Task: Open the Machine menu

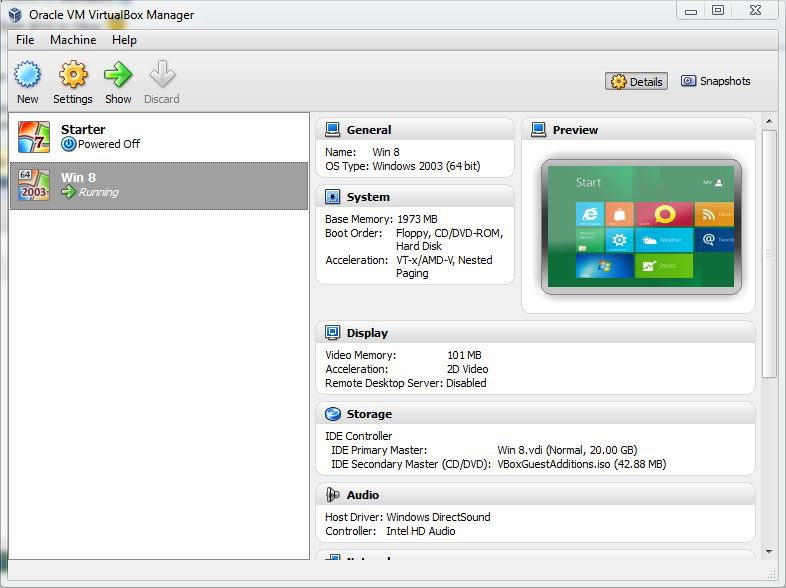Action: point(73,40)
